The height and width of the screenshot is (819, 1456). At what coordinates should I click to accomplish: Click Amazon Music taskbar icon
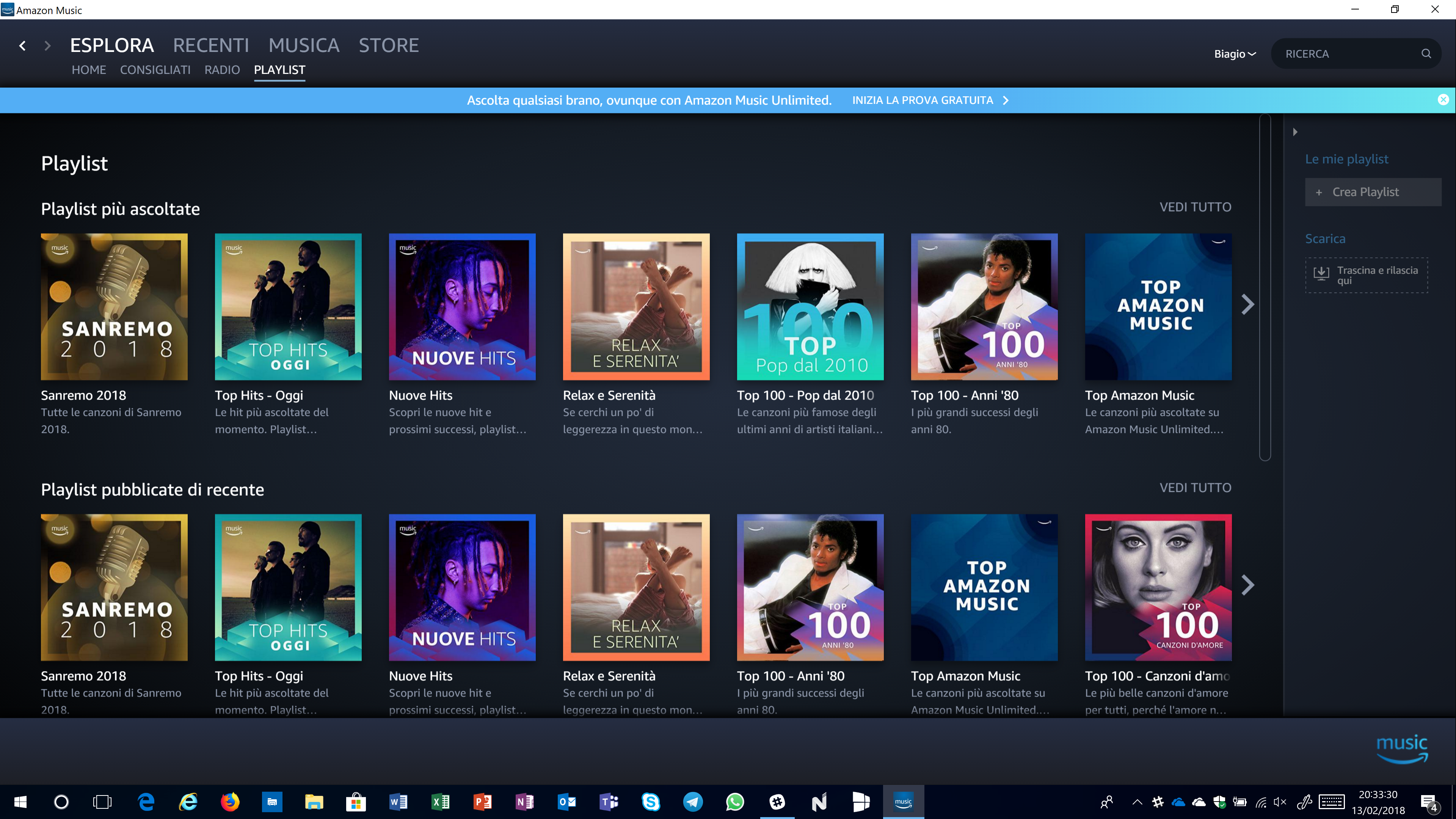[x=903, y=802]
